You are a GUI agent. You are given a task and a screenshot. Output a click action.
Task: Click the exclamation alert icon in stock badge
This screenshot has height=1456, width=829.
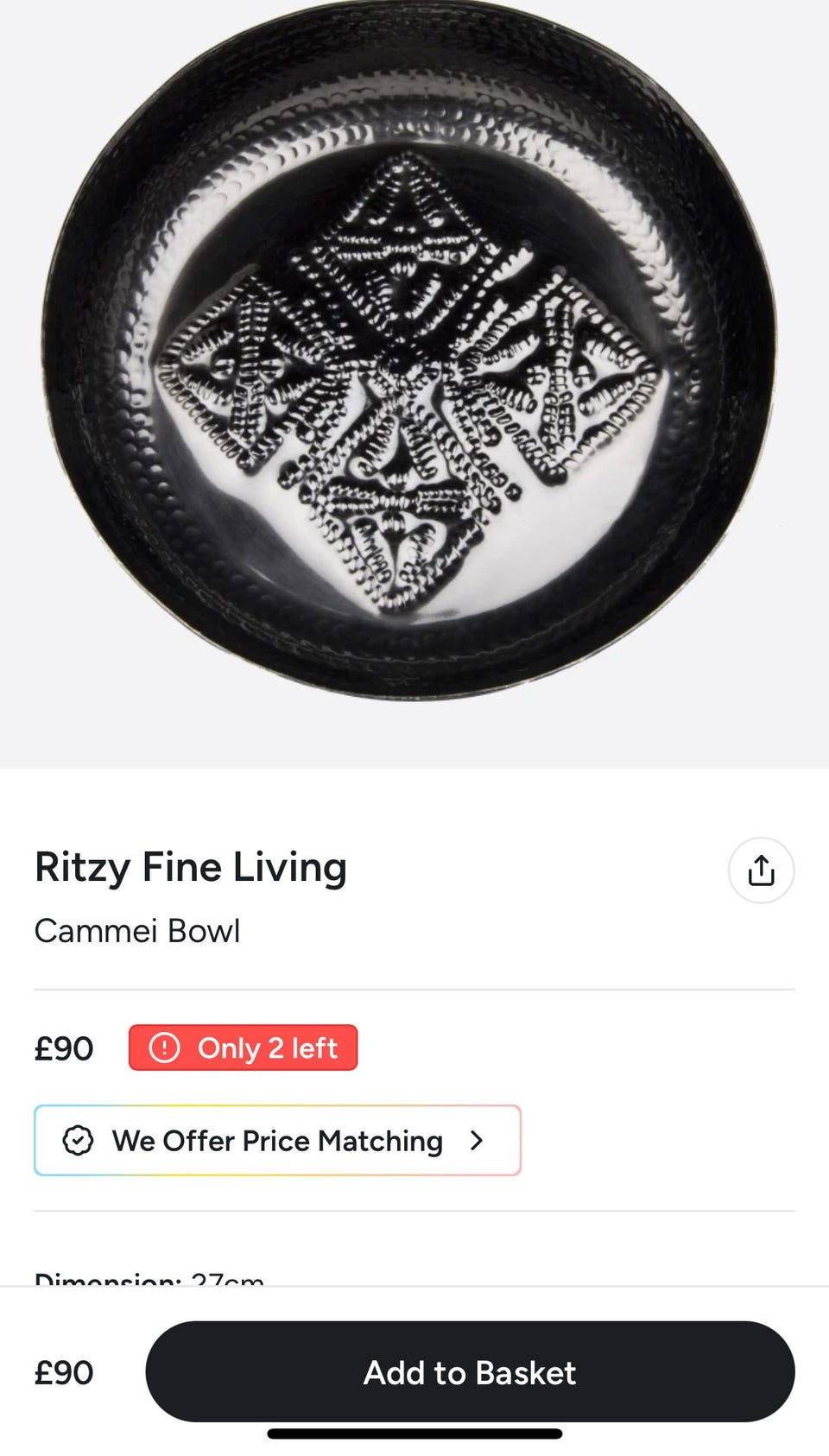[x=164, y=1048]
